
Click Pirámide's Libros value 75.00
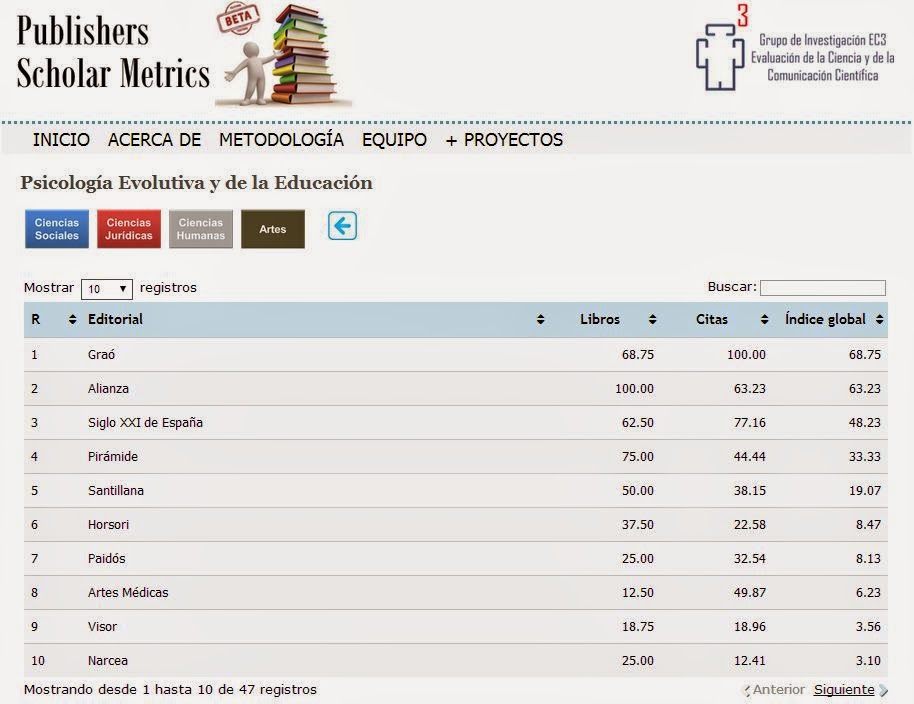click(x=638, y=456)
